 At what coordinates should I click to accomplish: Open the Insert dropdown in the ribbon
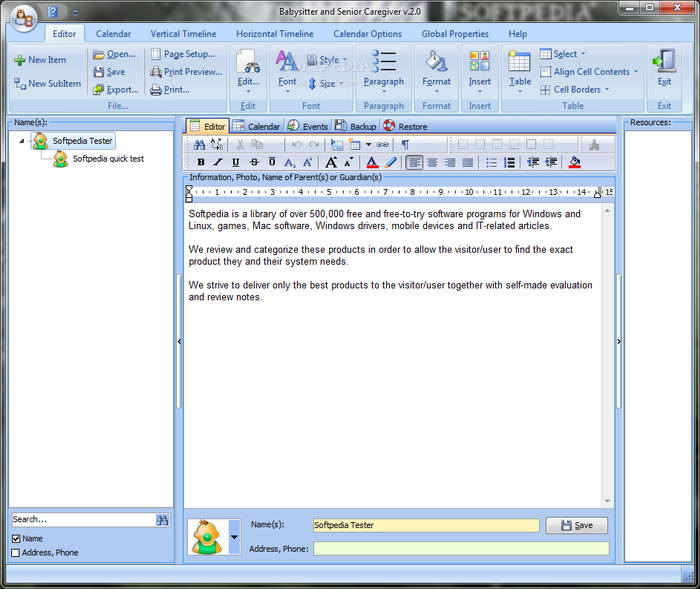pos(479,71)
